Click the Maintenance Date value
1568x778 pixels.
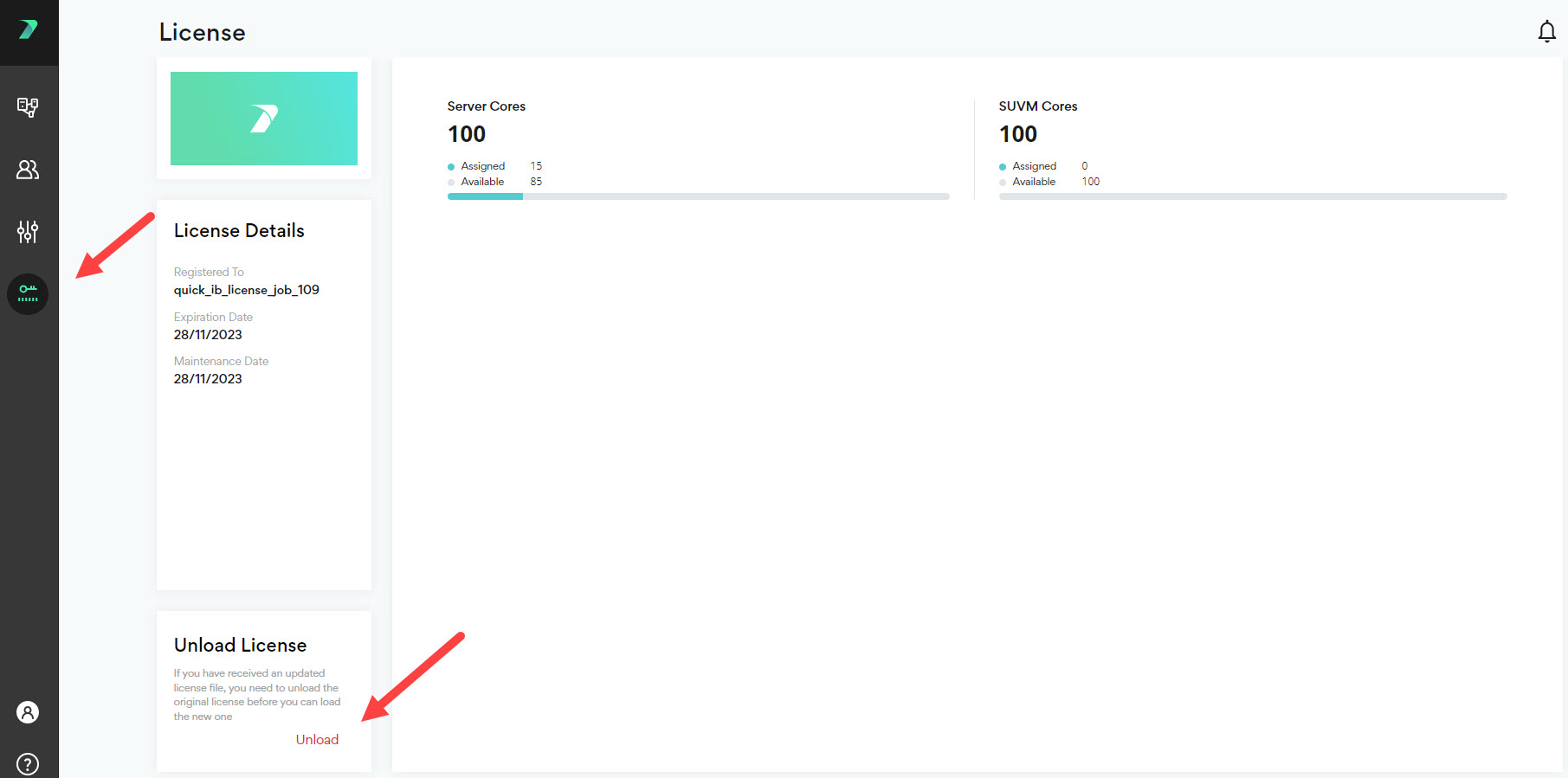pos(208,379)
